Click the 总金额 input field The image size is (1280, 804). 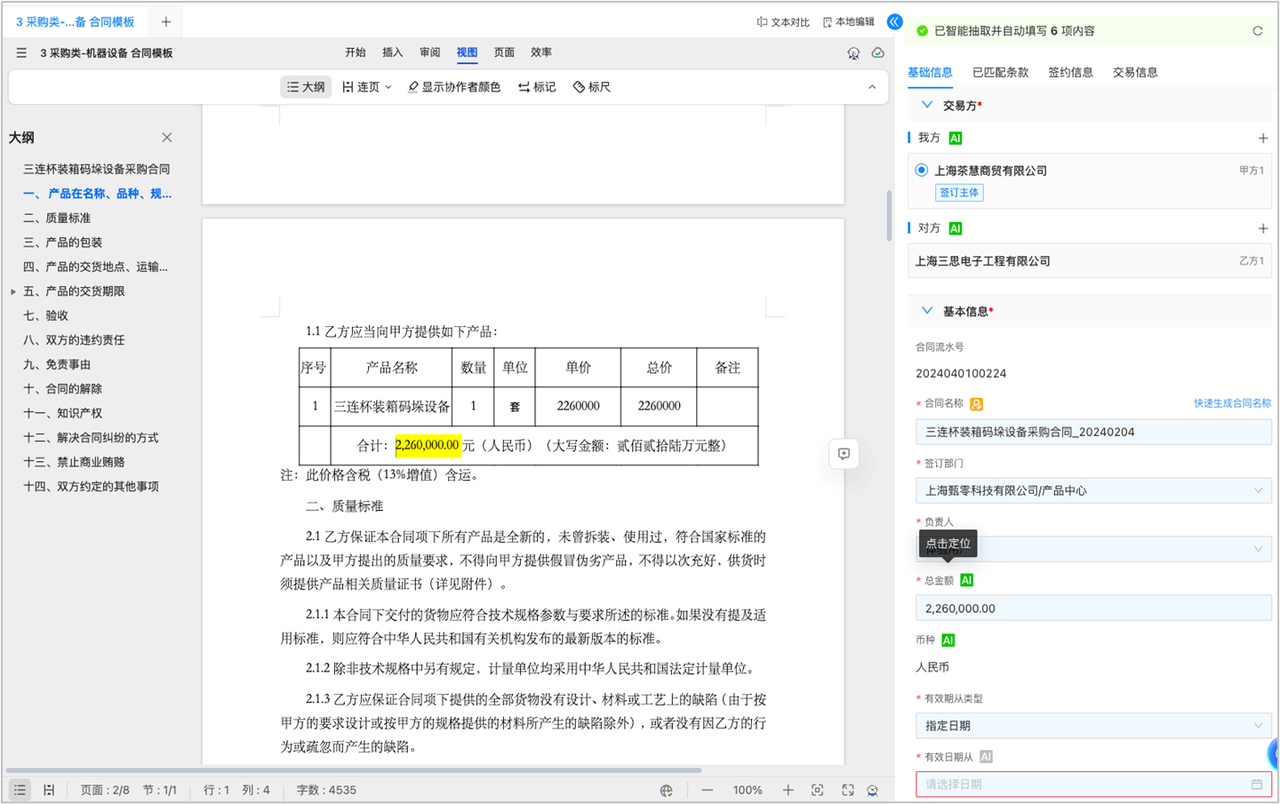[1094, 608]
